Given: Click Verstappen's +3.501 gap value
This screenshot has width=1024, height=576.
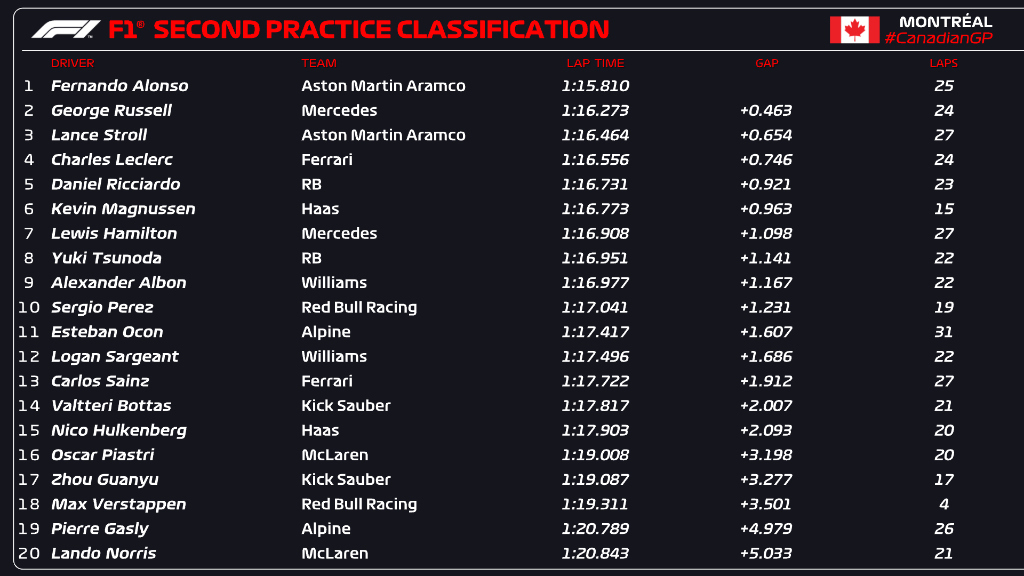Looking at the screenshot, I should tap(766, 504).
